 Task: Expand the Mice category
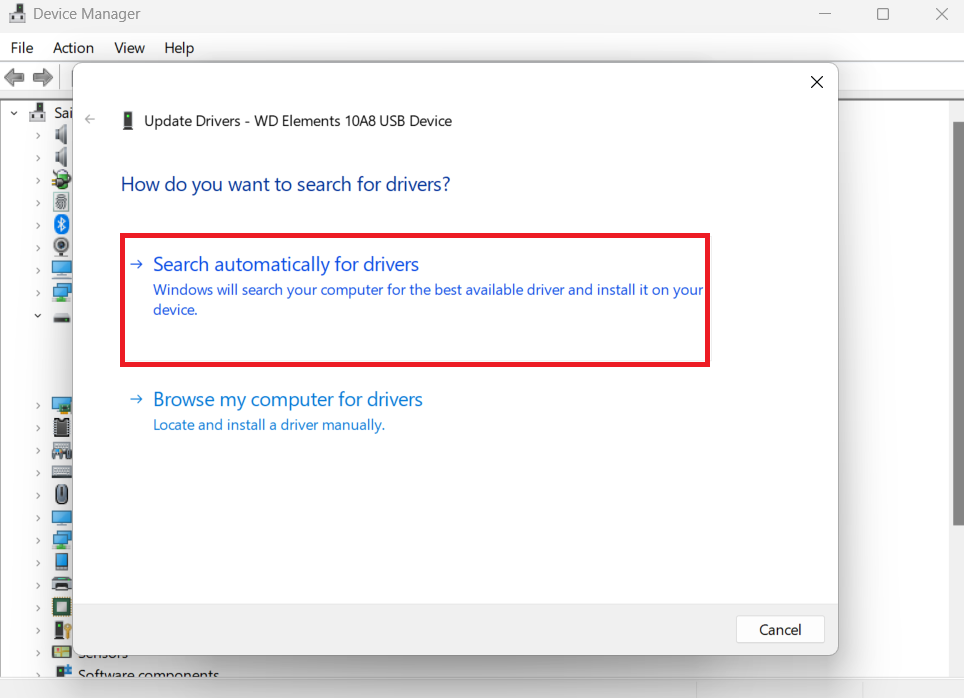[x=38, y=496]
